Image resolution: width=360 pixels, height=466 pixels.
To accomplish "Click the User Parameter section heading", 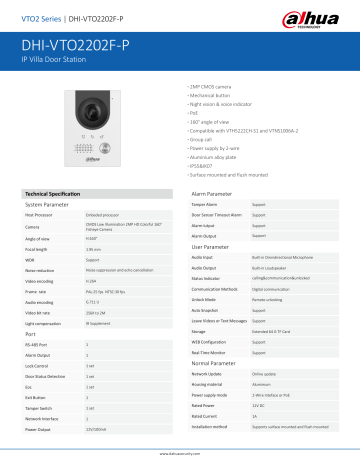I will (210, 247).
